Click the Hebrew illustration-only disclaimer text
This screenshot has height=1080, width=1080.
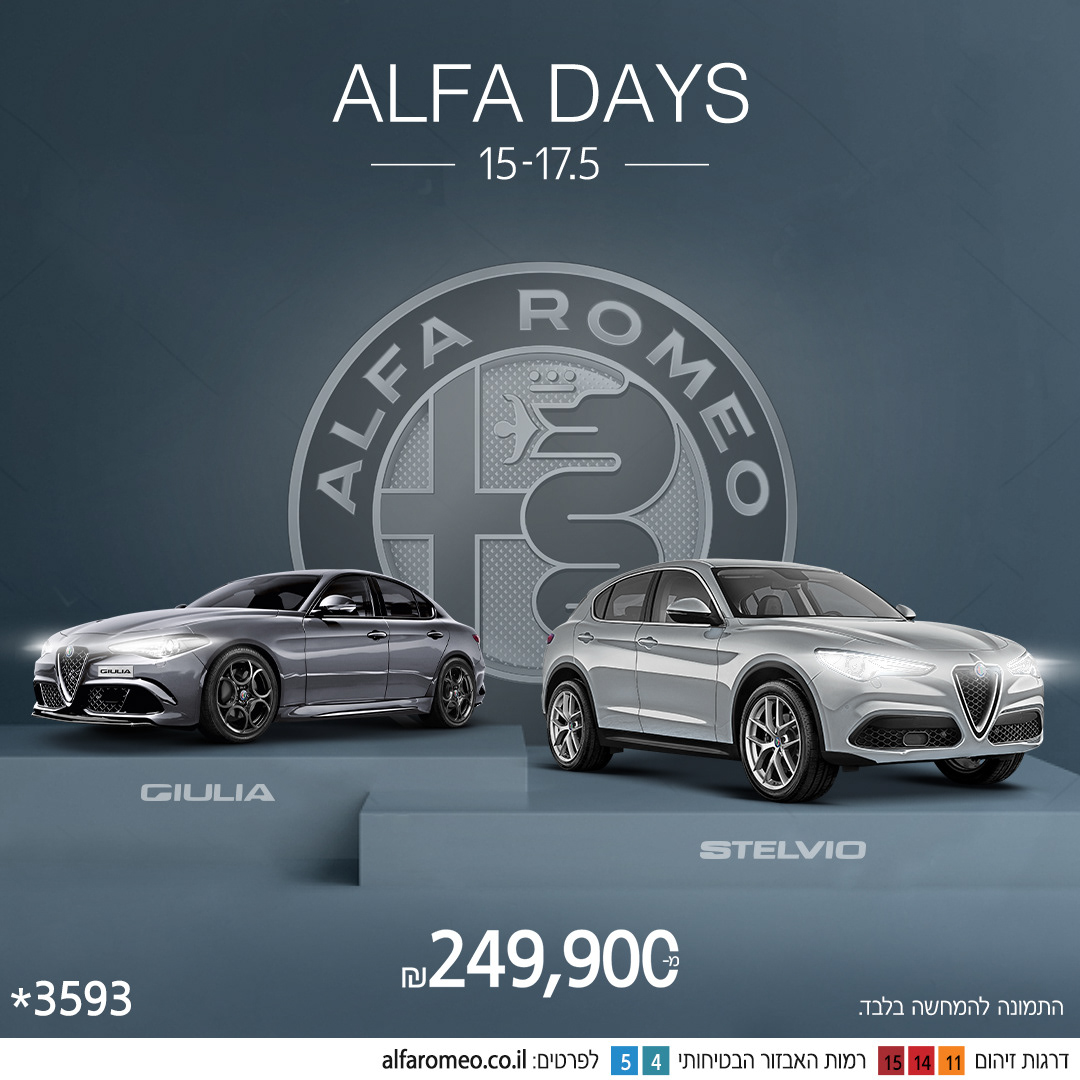[962, 1007]
